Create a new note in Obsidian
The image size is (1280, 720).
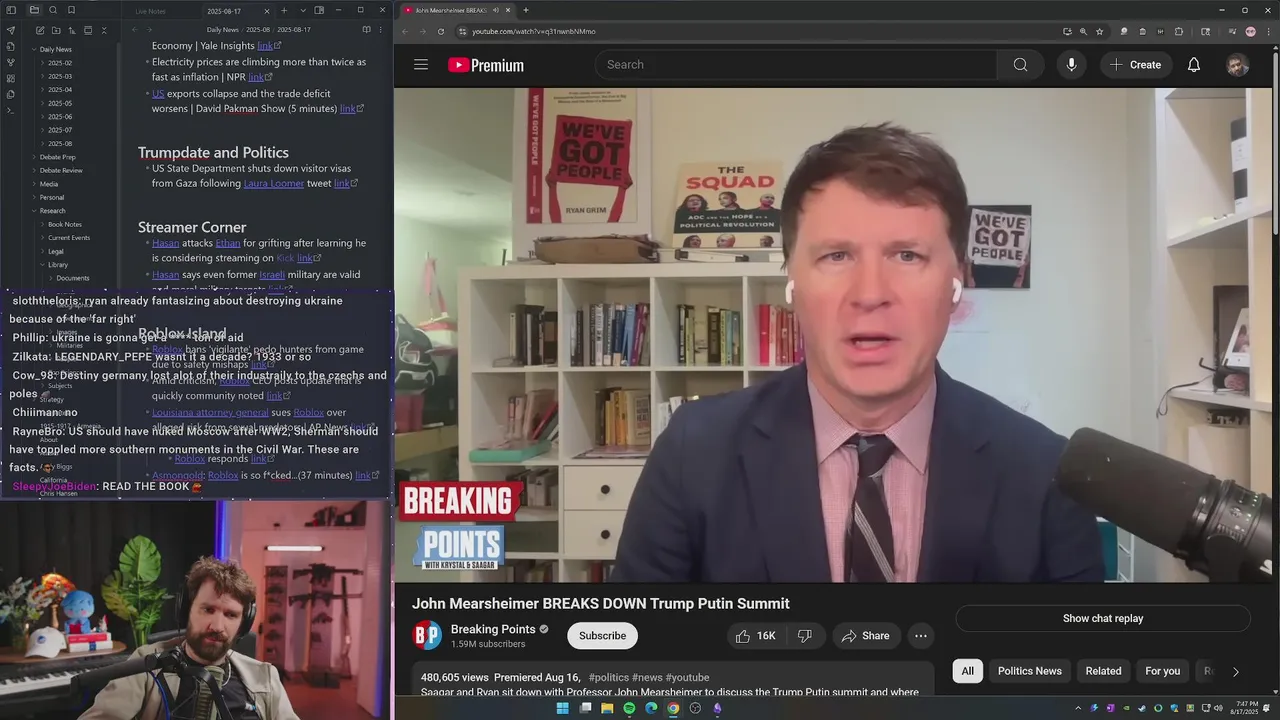click(x=39, y=31)
